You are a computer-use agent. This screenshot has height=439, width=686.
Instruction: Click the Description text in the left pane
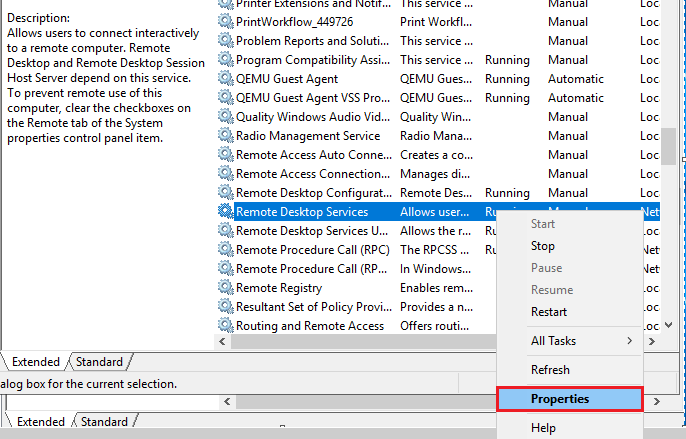tap(105, 78)
